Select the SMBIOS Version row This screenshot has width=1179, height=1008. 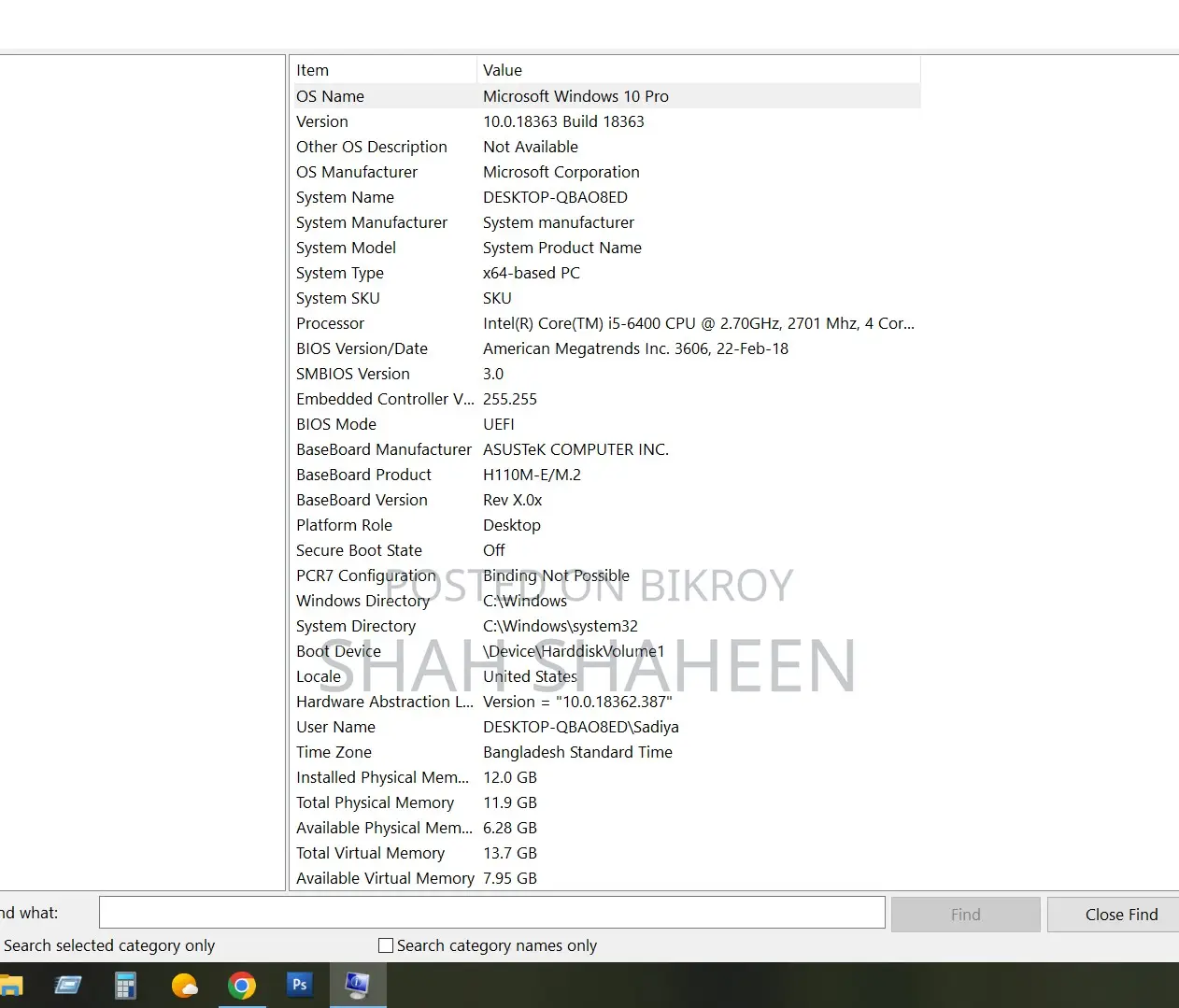point(607,374)
